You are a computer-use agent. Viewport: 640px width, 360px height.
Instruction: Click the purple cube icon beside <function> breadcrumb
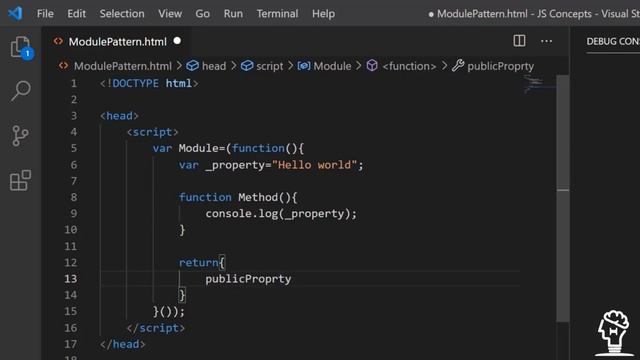[372, 66]
